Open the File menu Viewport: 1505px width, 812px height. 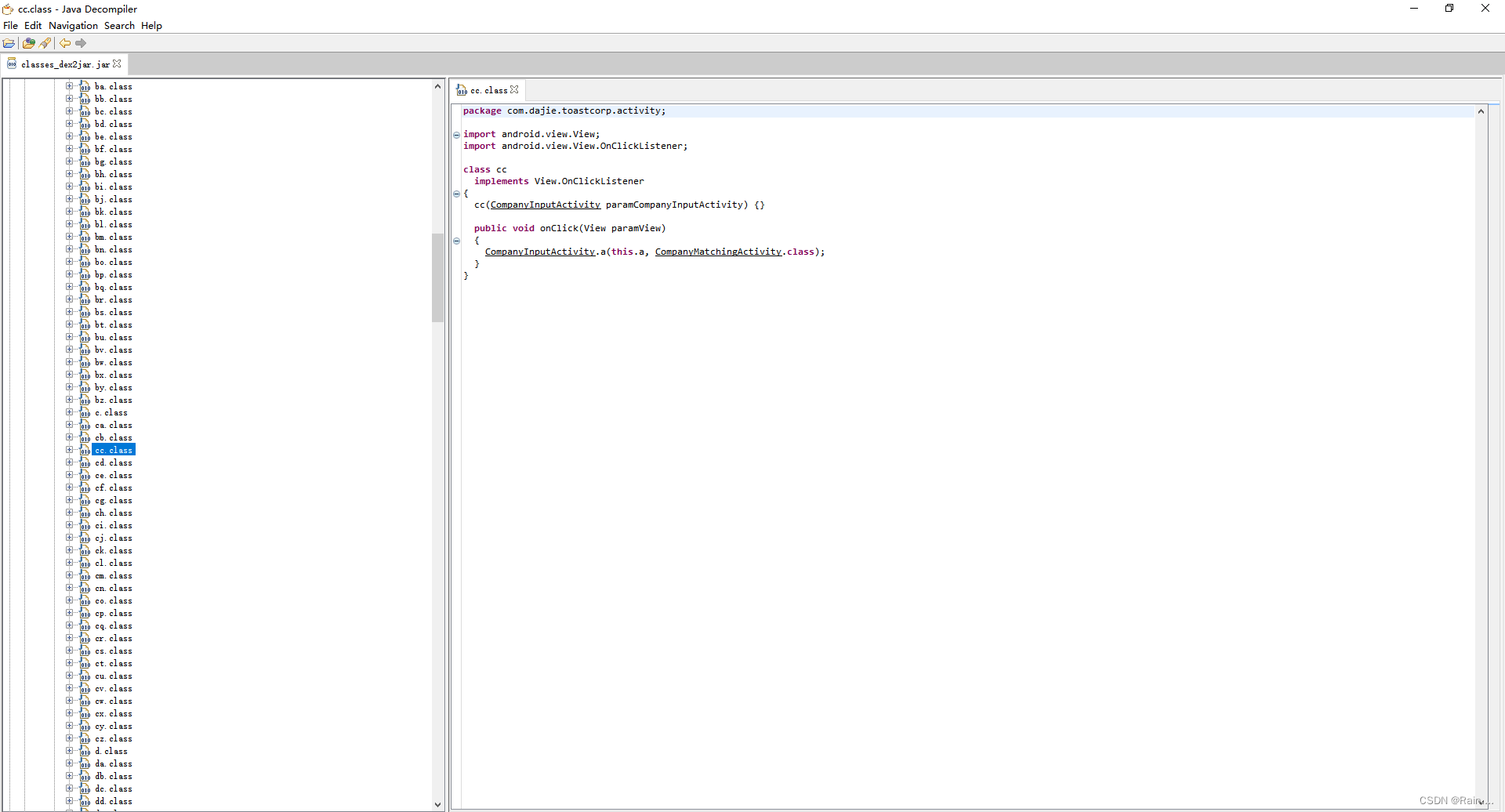[10, 26]
